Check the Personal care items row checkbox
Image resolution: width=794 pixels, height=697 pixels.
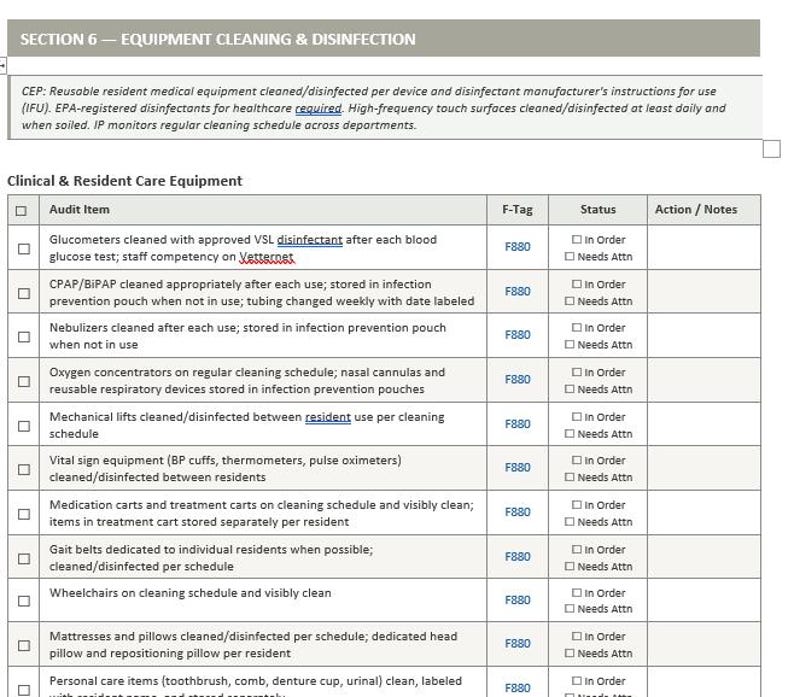pos(24,690)
